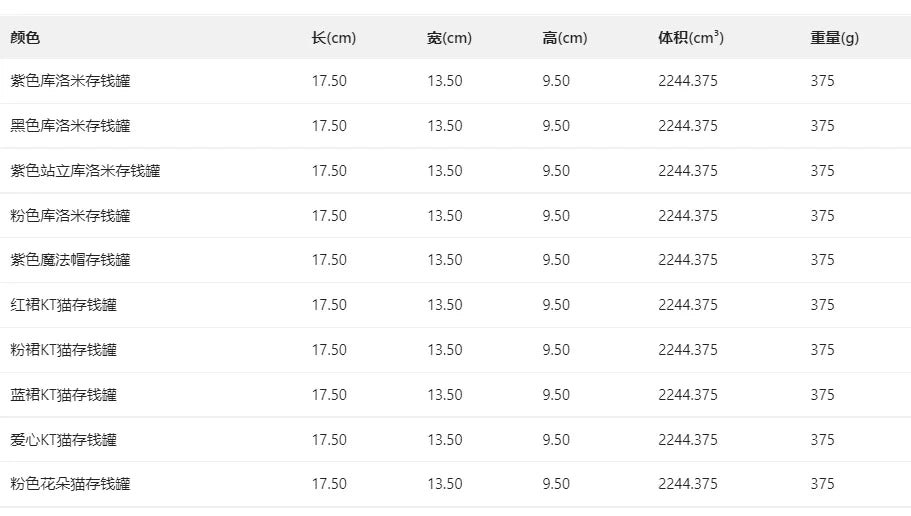Select the 紫色魔法帽存钱罐 row name

tap(70, 260)
